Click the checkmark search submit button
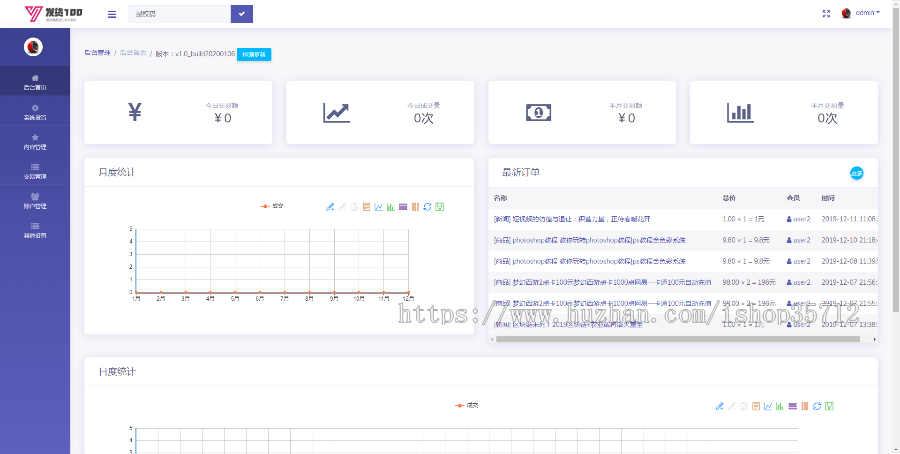The height and width of the screenshot is (454, 900). pyautogui.click(x=242, y=14)
